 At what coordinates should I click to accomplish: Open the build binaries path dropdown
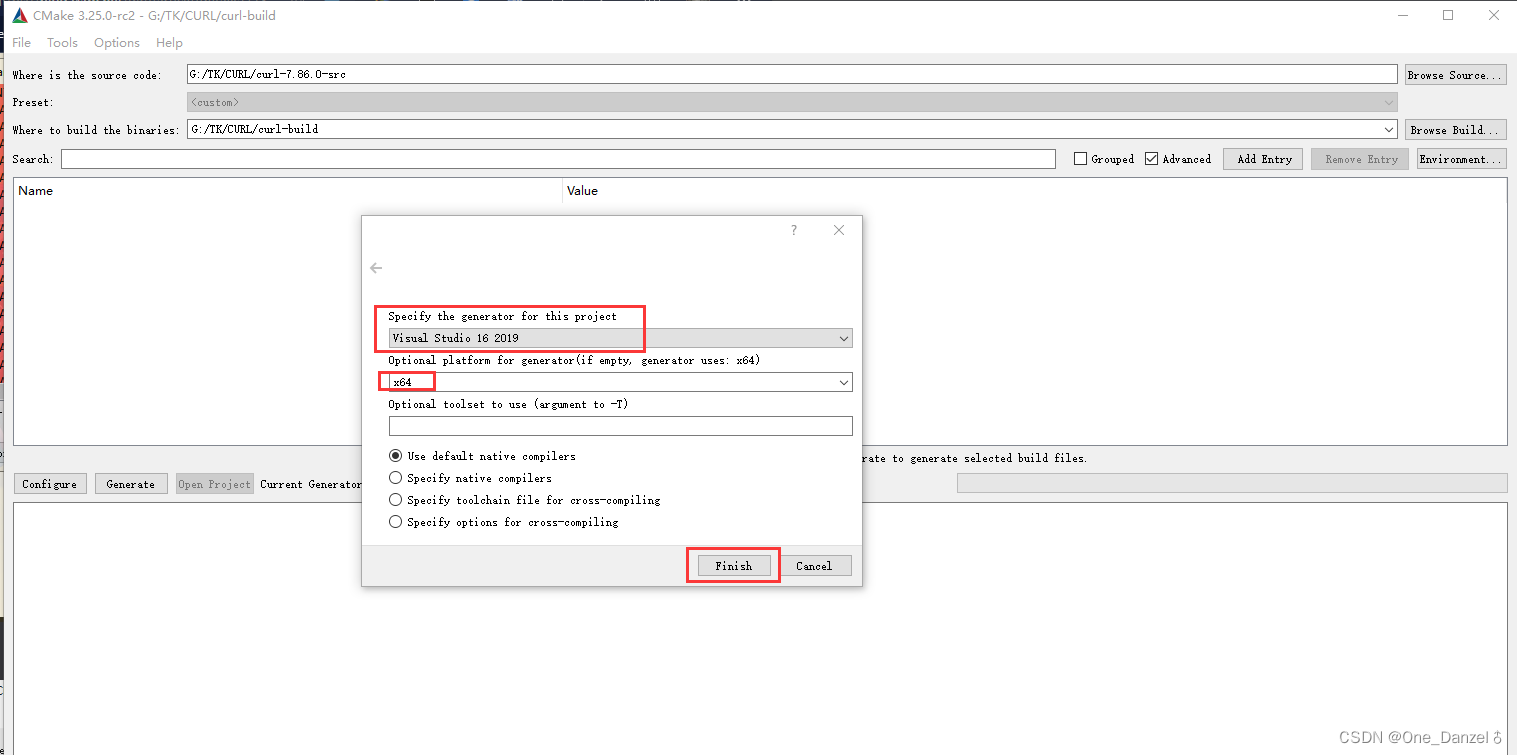click(1389, 128)
